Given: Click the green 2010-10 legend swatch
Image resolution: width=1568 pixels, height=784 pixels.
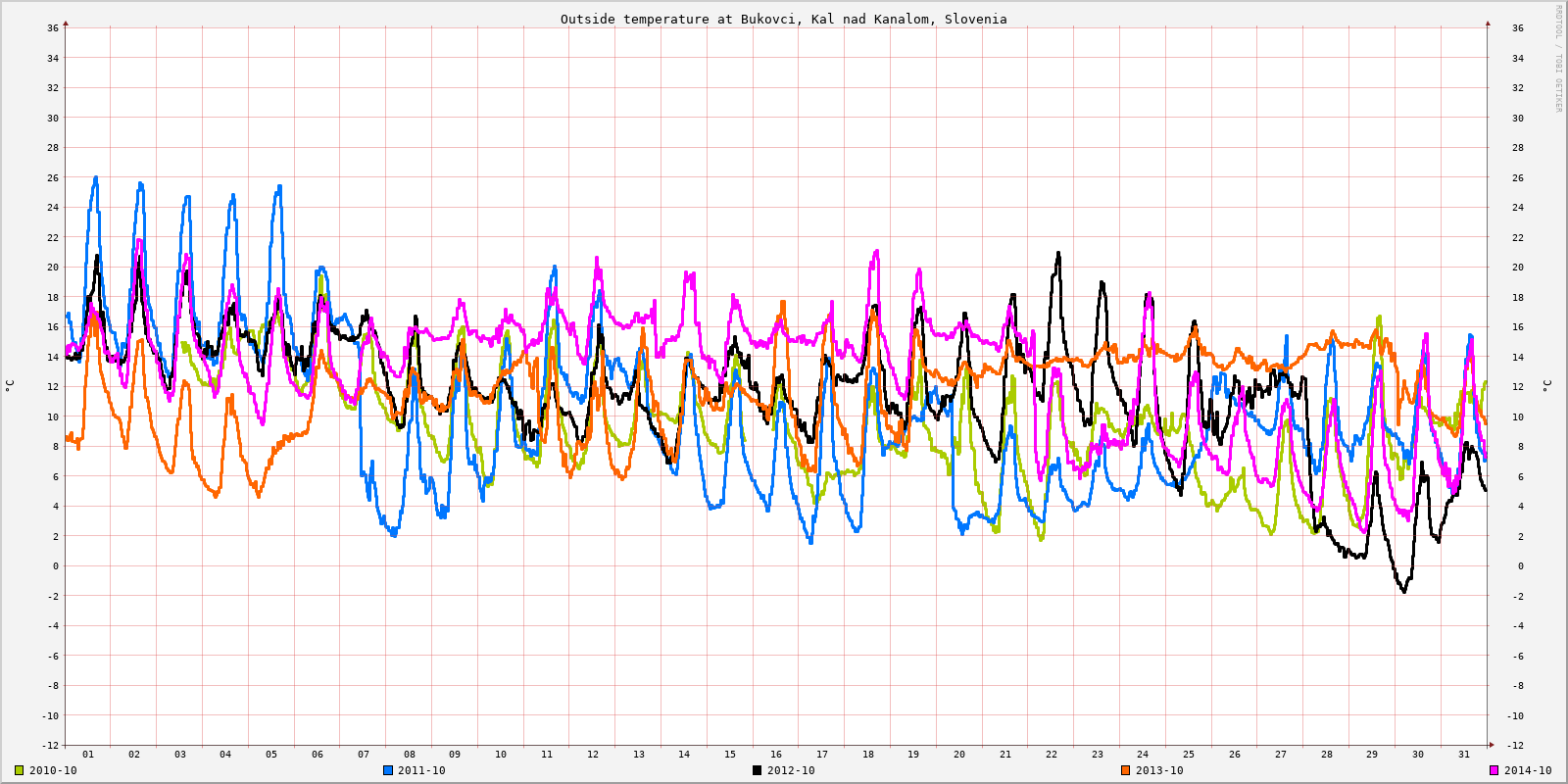Looking at the screenshot, I should pos(19,770).
